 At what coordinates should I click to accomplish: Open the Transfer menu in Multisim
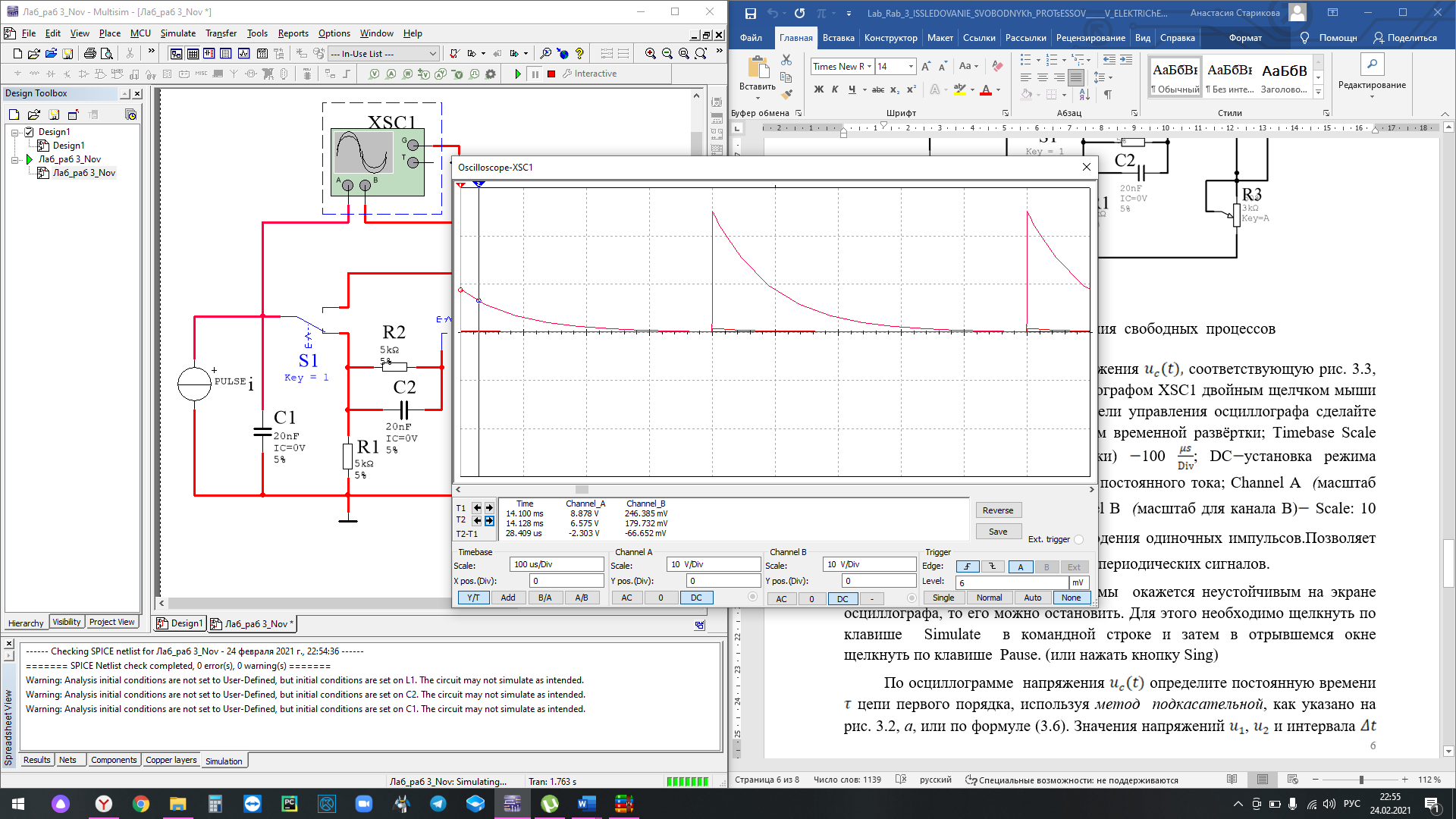221,33
